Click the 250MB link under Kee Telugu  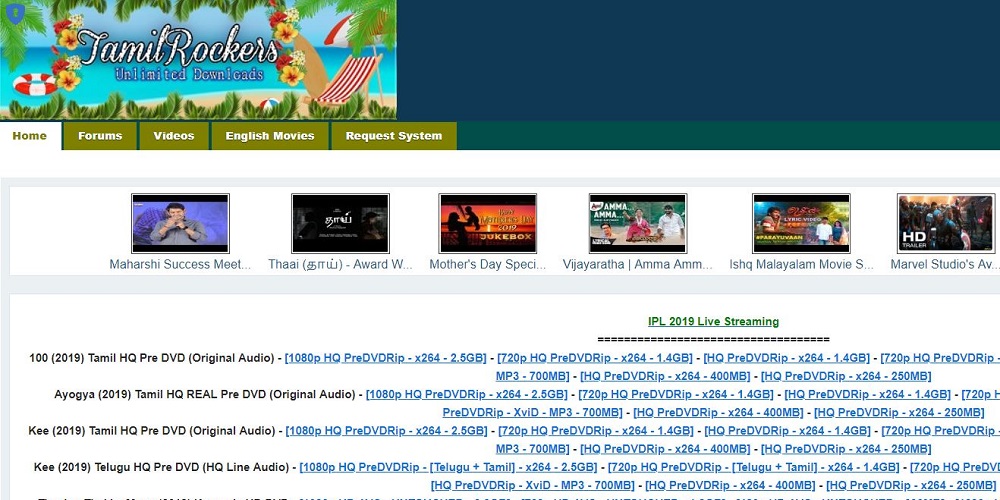(x=911, y=485)
